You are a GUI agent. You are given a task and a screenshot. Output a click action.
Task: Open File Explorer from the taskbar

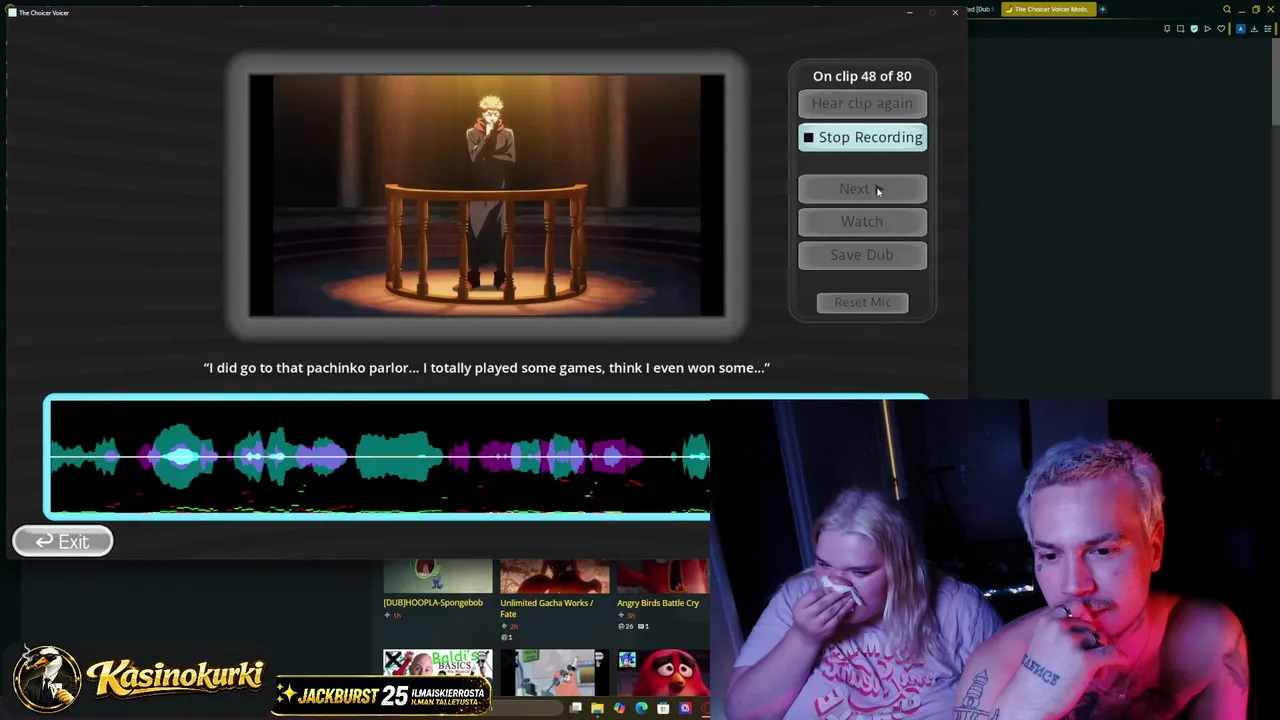(x=597, y=709)
